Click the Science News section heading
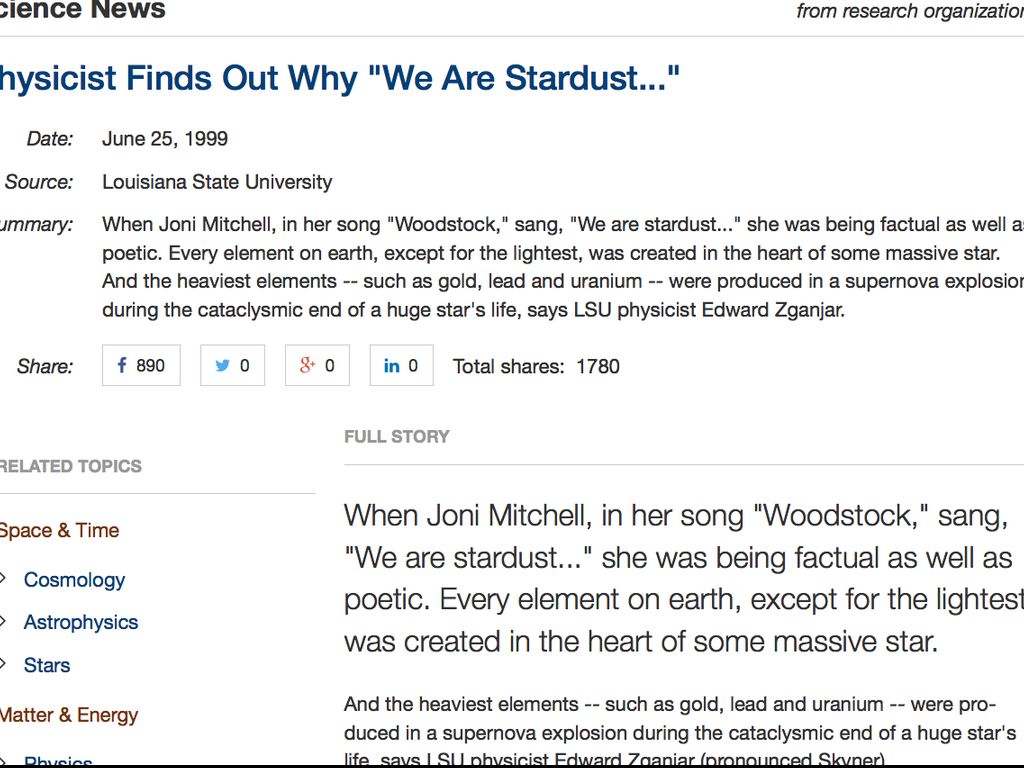The height and width of the screenshot is (768, 1024). [x=83, y=10]
